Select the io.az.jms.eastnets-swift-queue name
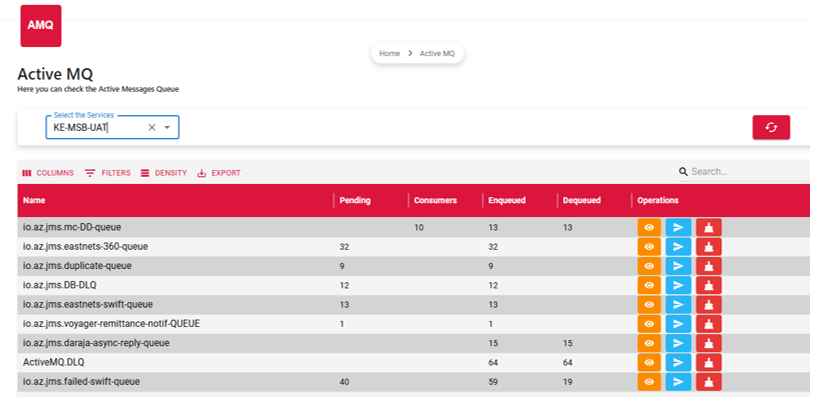The width and height of the screenshot is (814, 397). pos(88,305)
